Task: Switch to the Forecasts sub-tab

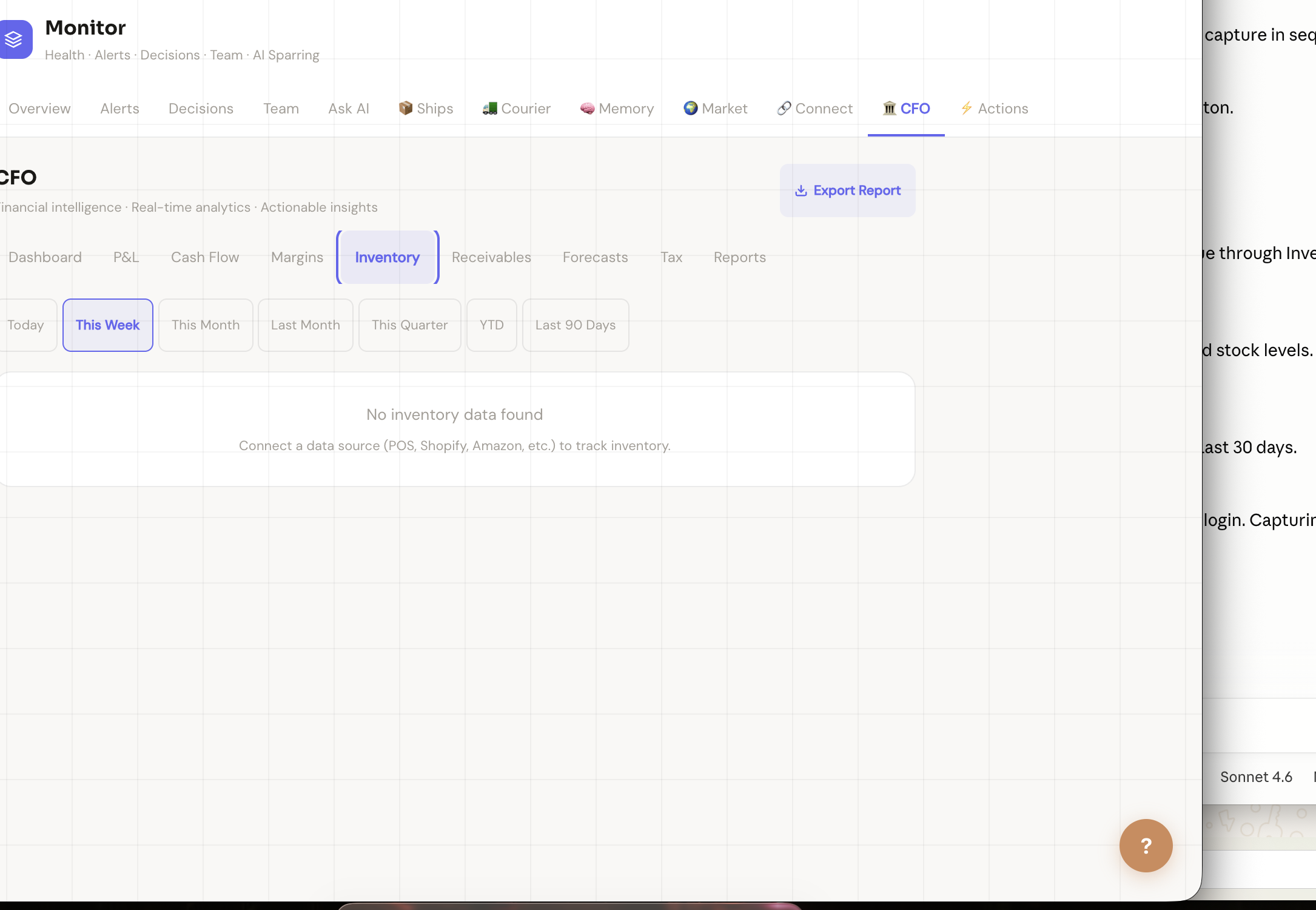Action: pyautogui.click(x=595, y=257)
